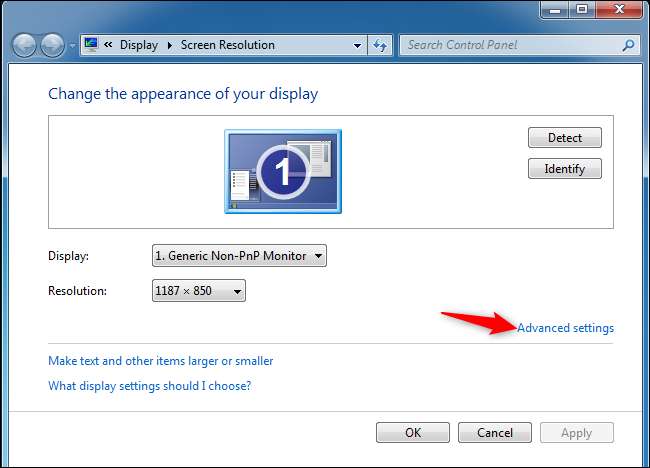Open Make text and other items larger link
Image resolution: width=650 pixels, height=468 pixels.
tap(161, 361)
